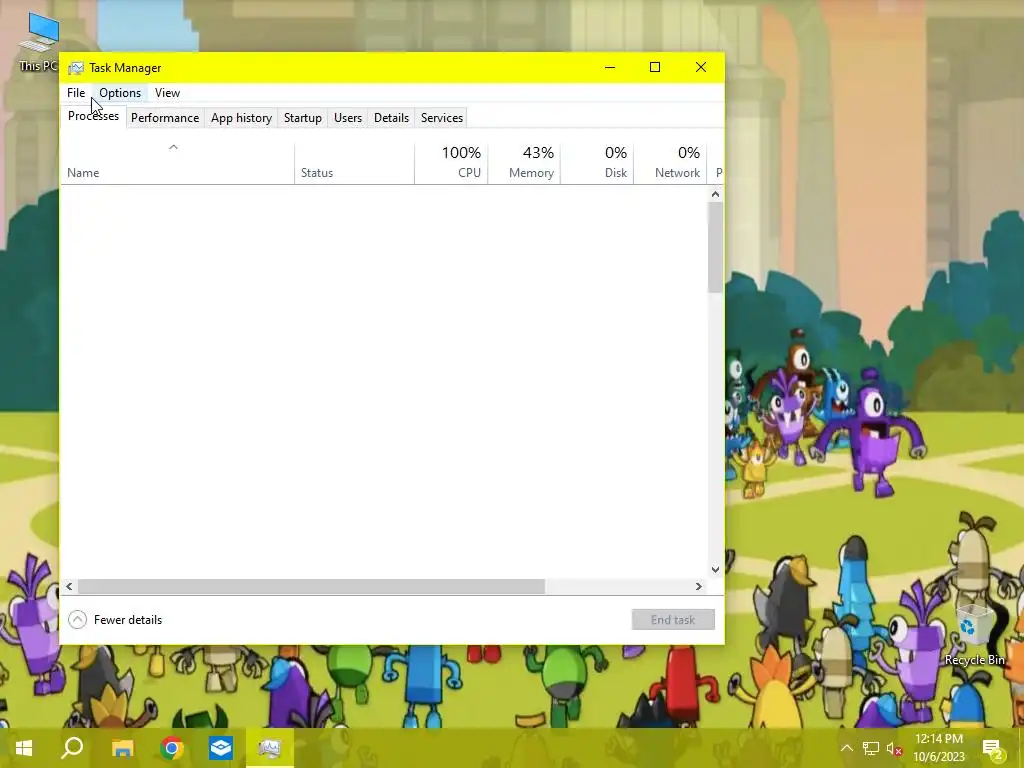Click the vertical scrollbar down arrow
Image resolution: width=1024 pixels, height=768 pixels.
[716, 569]
